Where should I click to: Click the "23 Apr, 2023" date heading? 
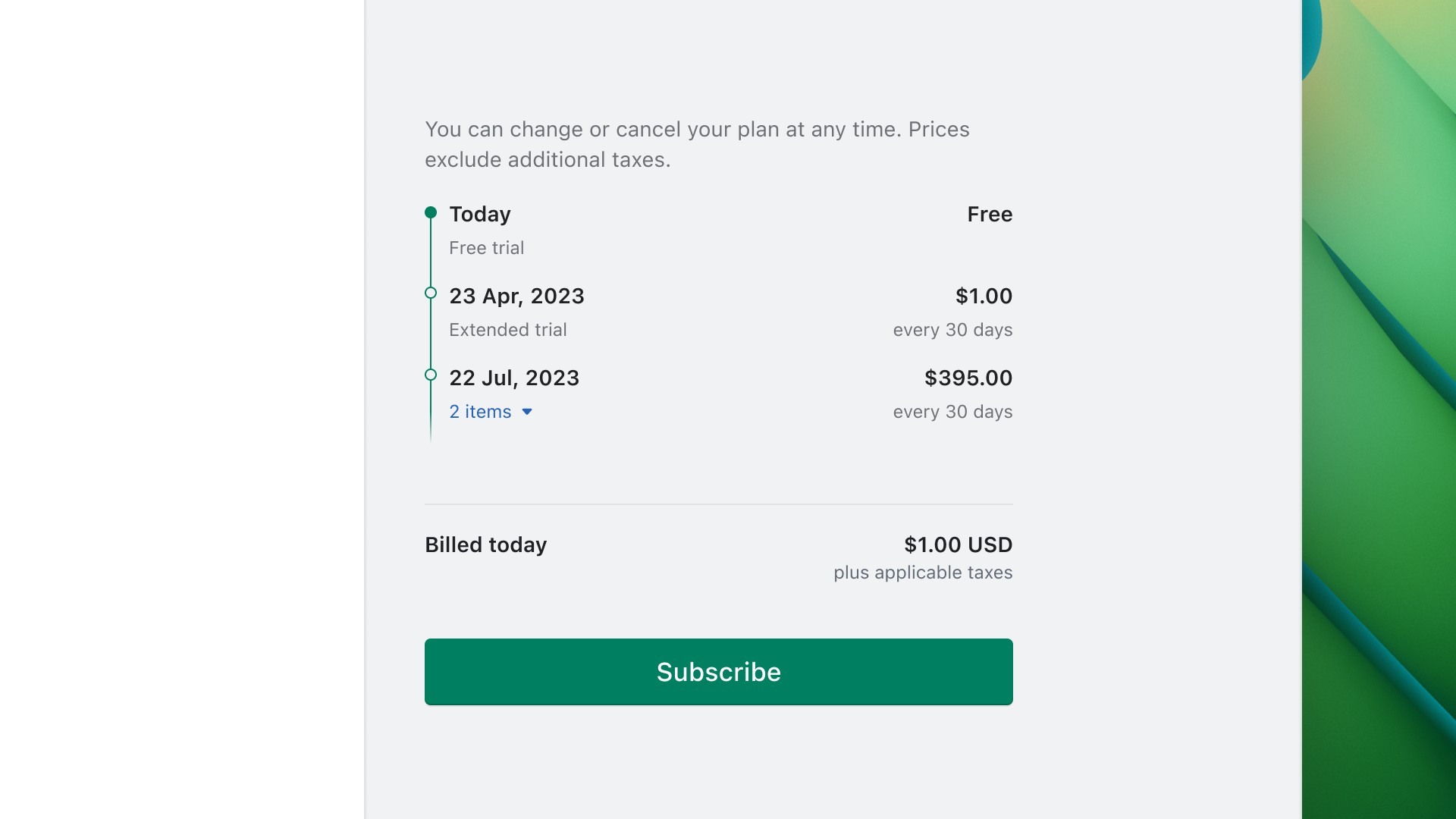[516, 297]
